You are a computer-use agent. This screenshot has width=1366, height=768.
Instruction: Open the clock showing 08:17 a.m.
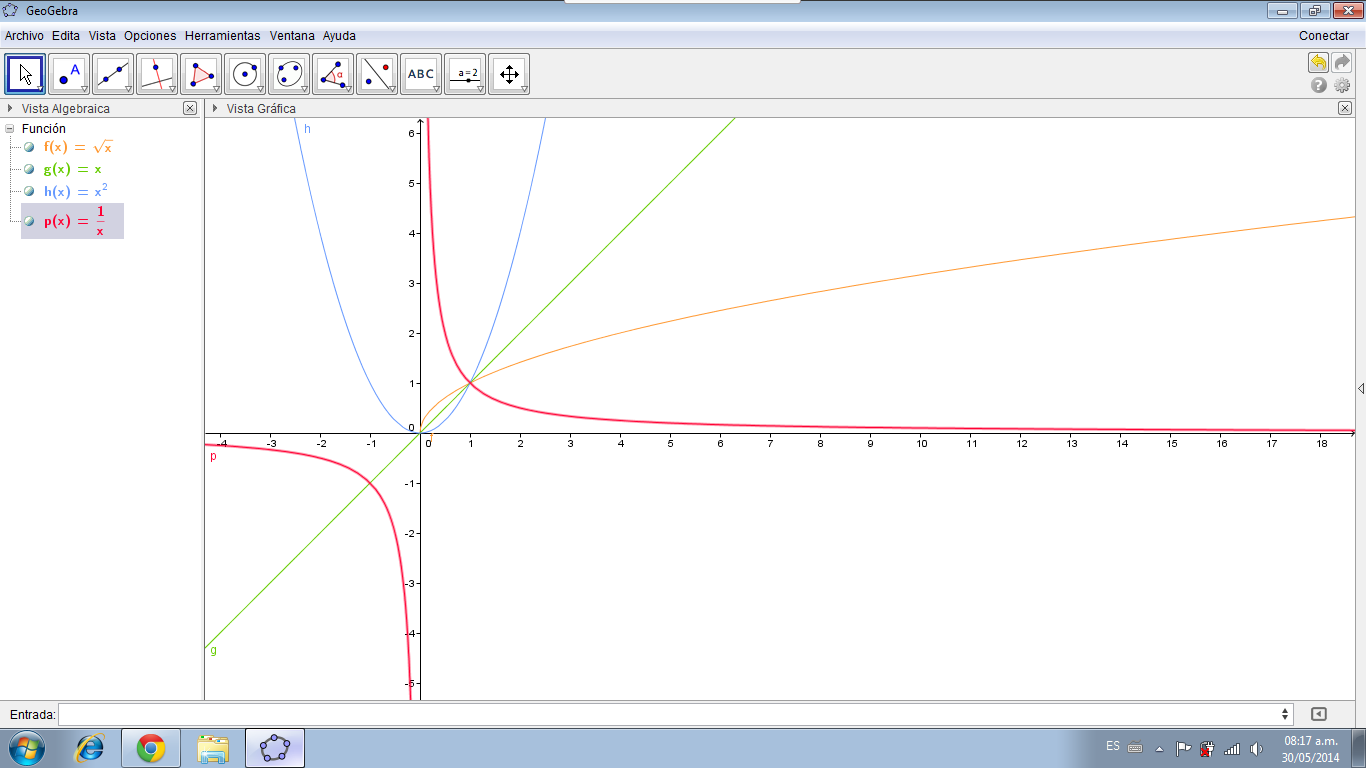[x=1311, y=748]
